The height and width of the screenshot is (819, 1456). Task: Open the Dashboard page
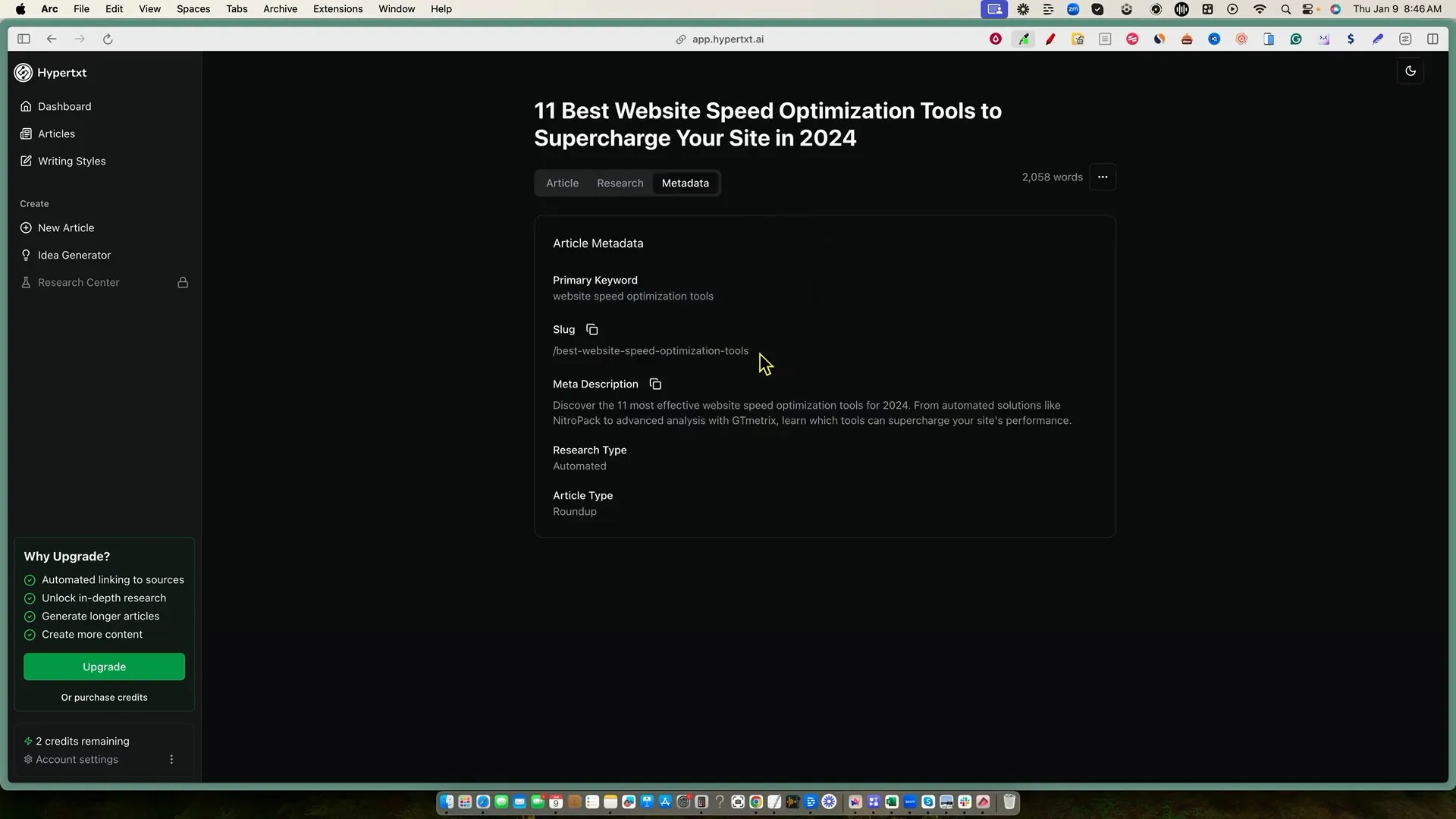[x=64, y=107]
